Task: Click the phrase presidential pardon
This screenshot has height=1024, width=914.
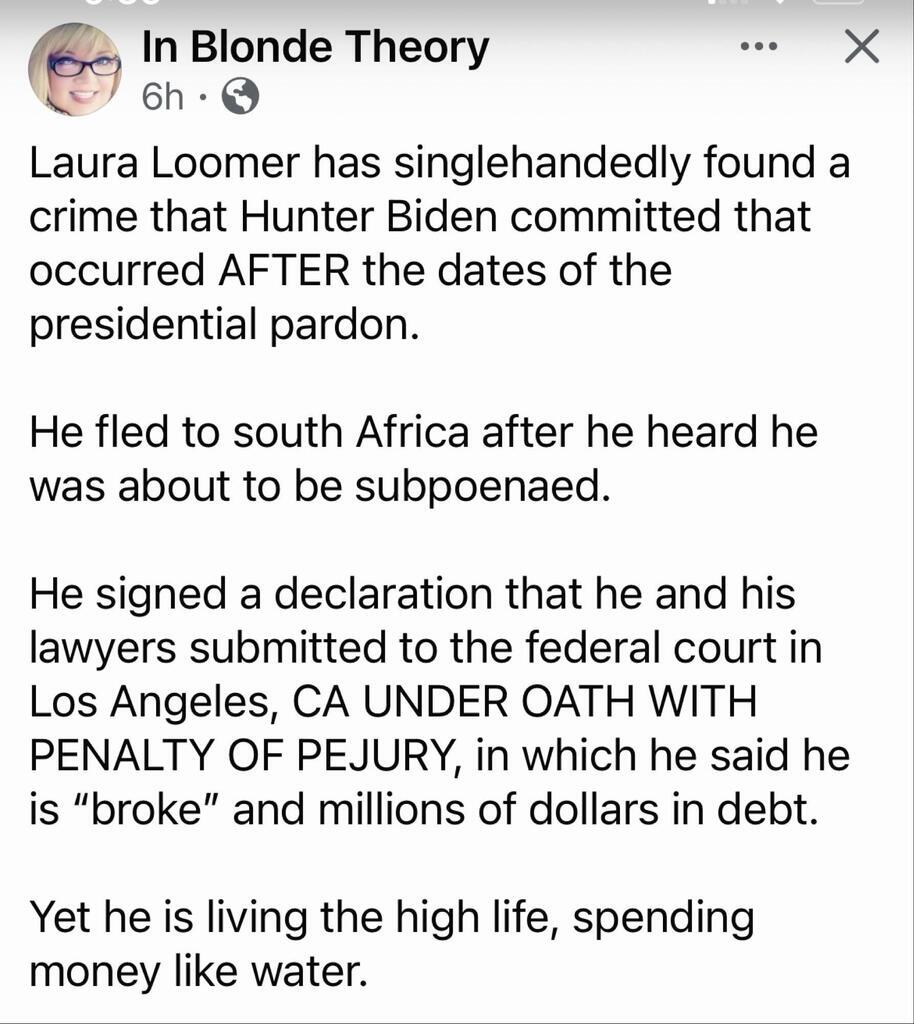Action: (x=220, y=325)
